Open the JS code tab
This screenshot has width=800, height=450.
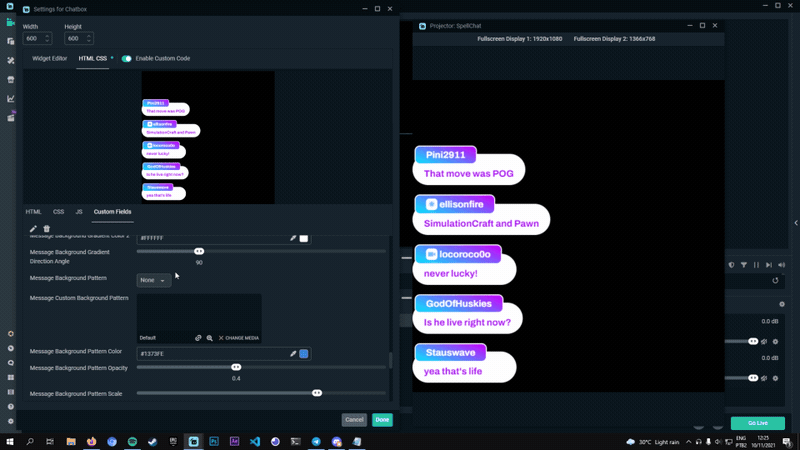click(x=79, y=212)
